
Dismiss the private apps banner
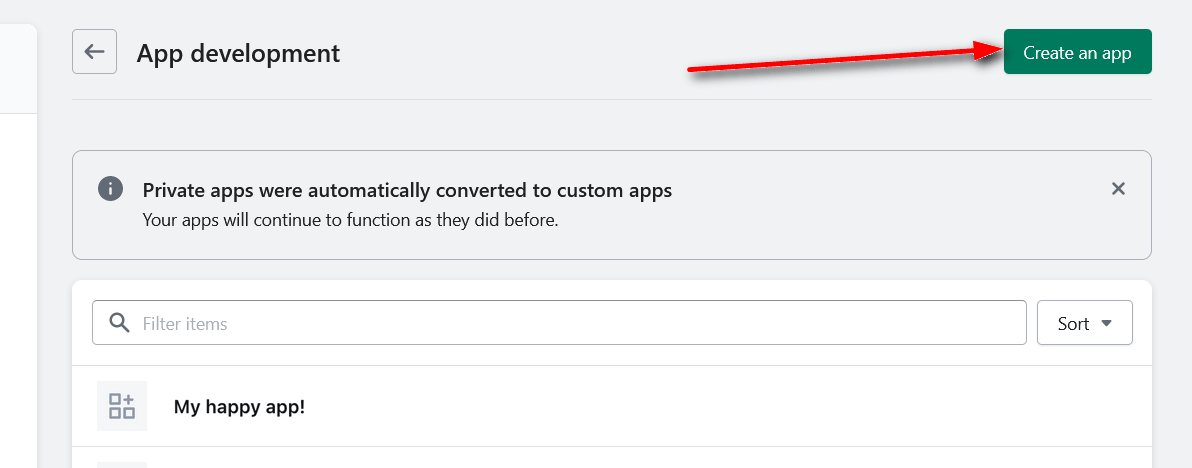pyautogui.click(x=1118, y=188)
